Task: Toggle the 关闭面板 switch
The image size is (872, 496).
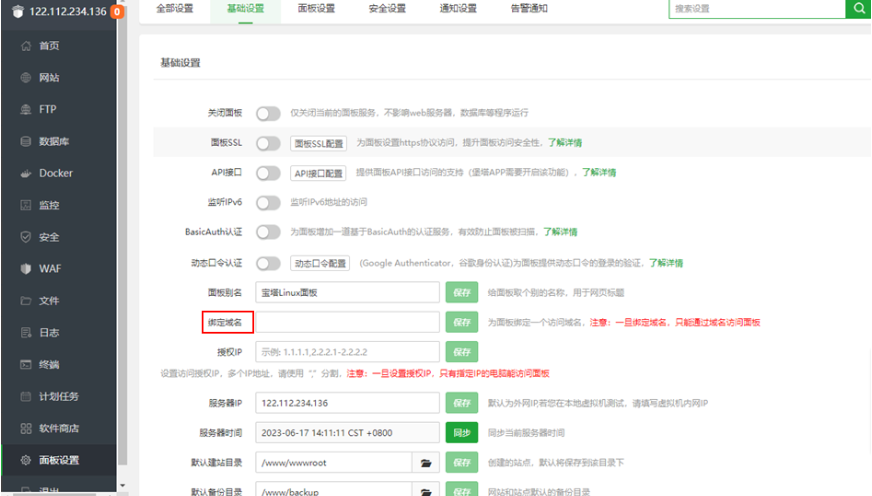Action: (x=268, y=113)
